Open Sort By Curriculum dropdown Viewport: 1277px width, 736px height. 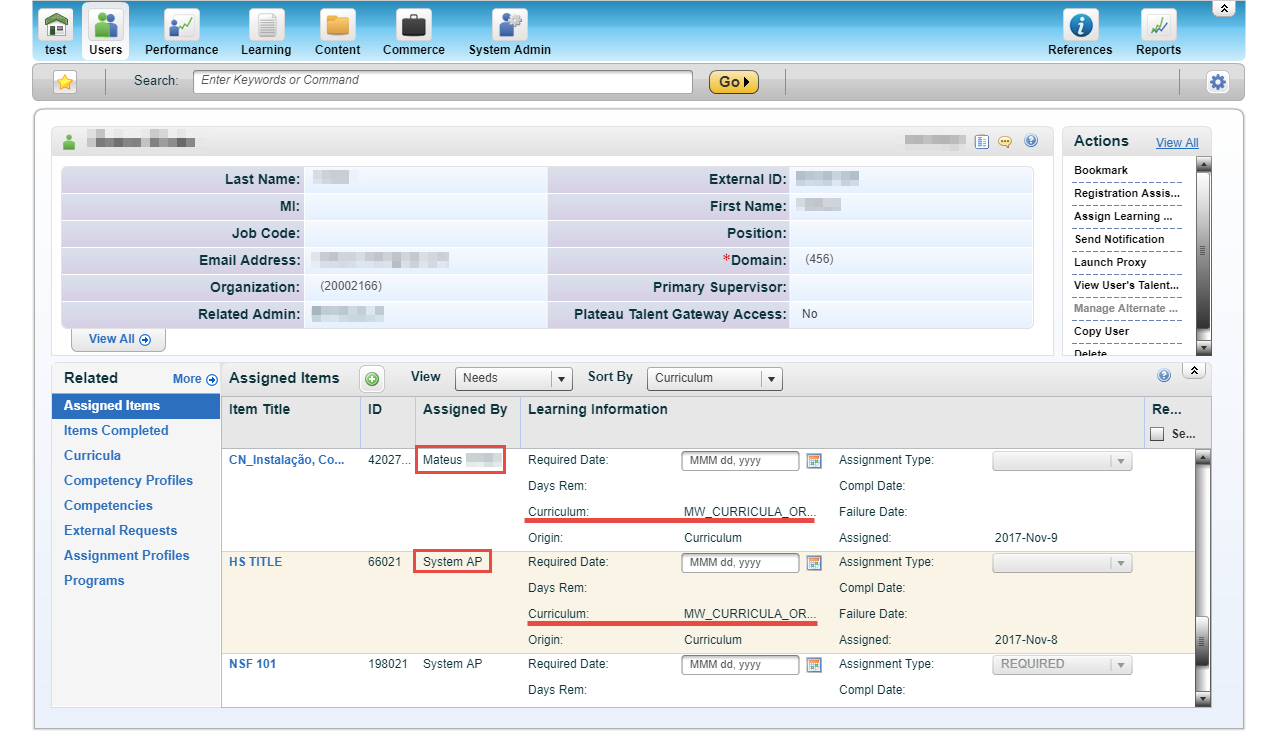715,379
